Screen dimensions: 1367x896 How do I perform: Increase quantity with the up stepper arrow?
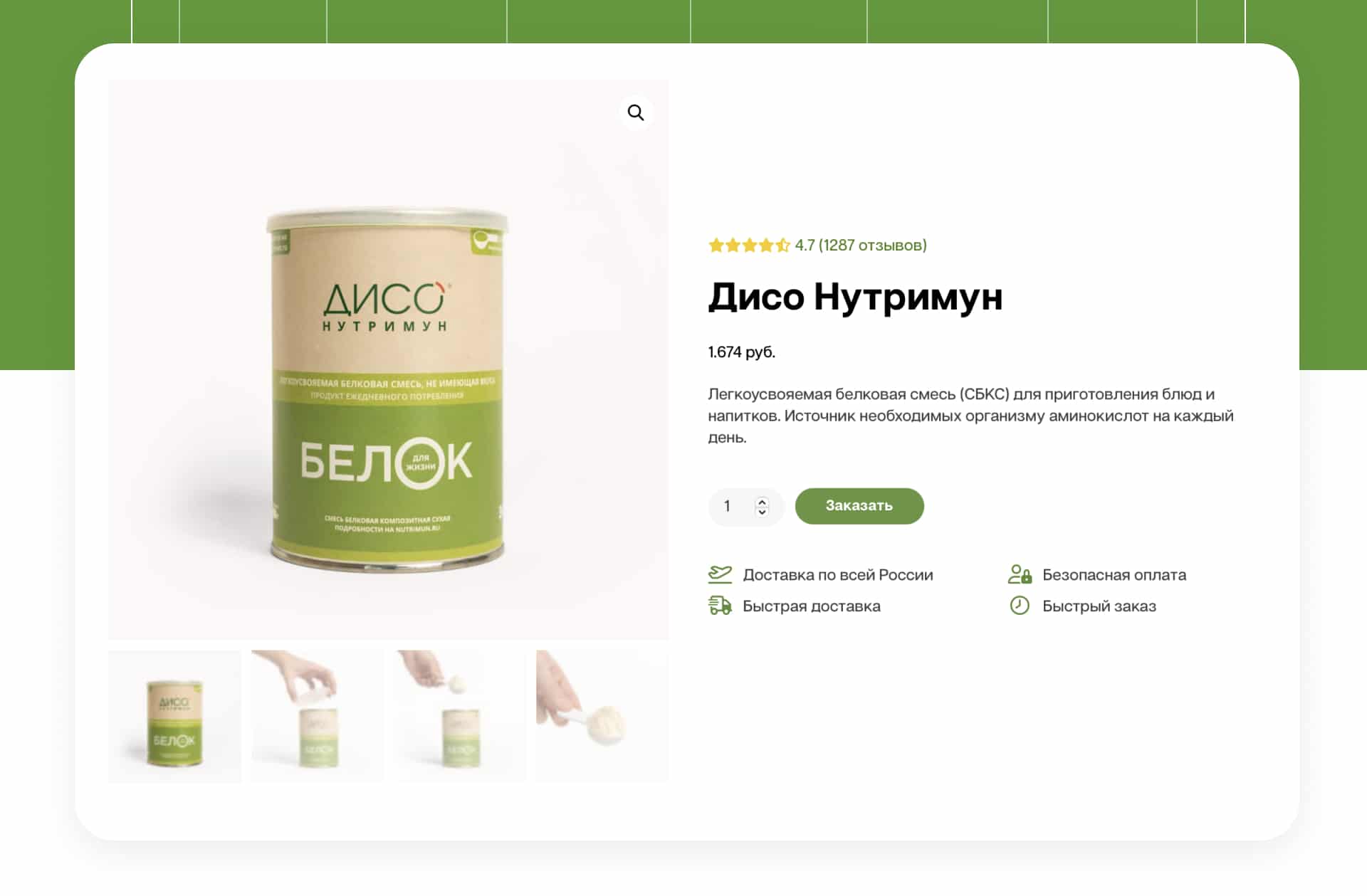[x=762, y=501]
